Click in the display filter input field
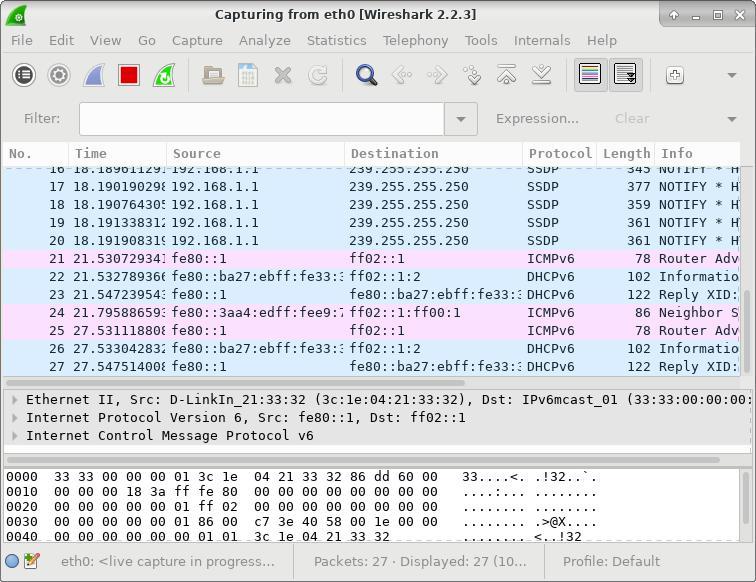The image size is (756, 582). point(262,119)
